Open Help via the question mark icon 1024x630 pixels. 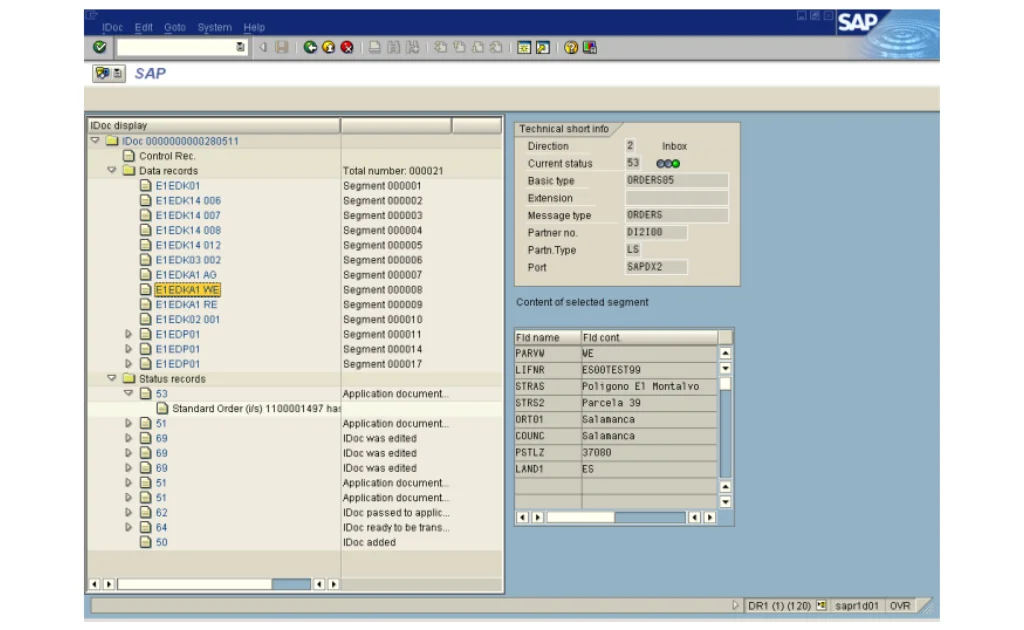point(571,47)
